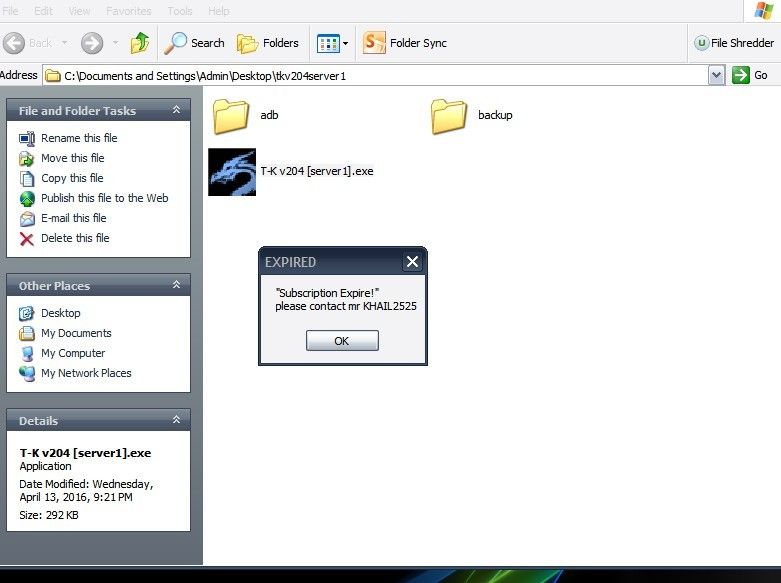Close the EXPIRED dialog box
781x583 pixels.
tap(412, 262)
